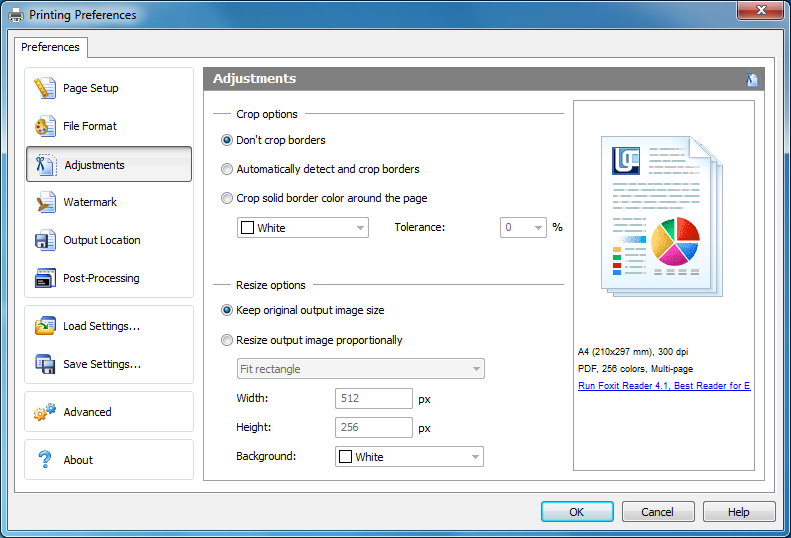791x538 pixels.
Task: Open the crop border color dropdown
Action: pyautogui.click(x=302, y=228)
